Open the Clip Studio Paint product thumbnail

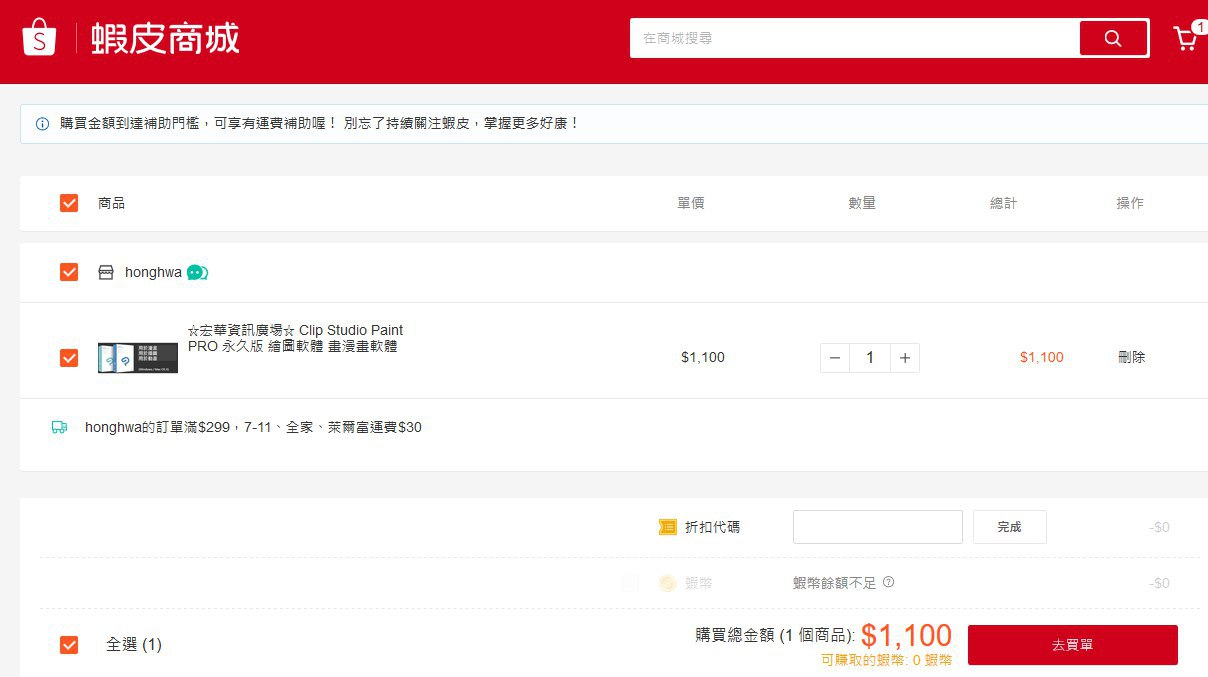coord(138,358)
